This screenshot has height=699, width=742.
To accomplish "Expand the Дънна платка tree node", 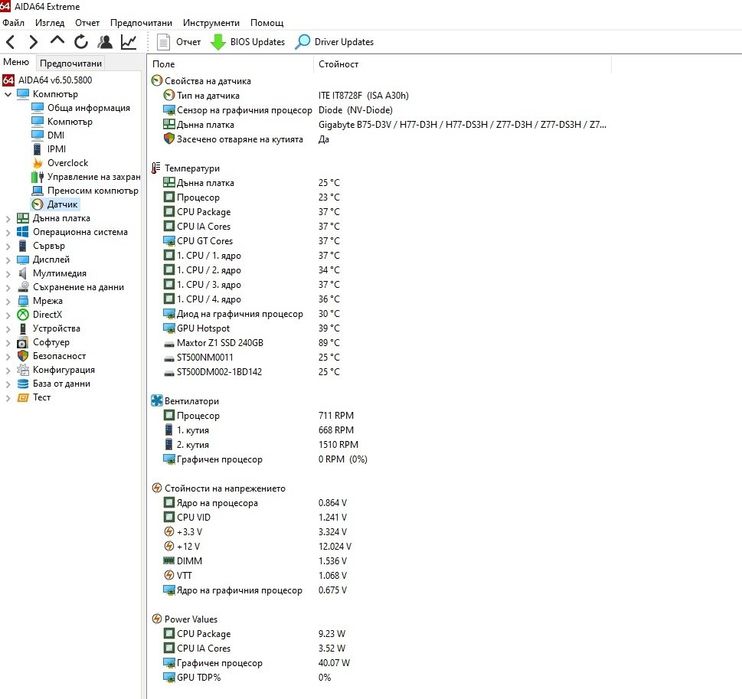I will (8, 219).
